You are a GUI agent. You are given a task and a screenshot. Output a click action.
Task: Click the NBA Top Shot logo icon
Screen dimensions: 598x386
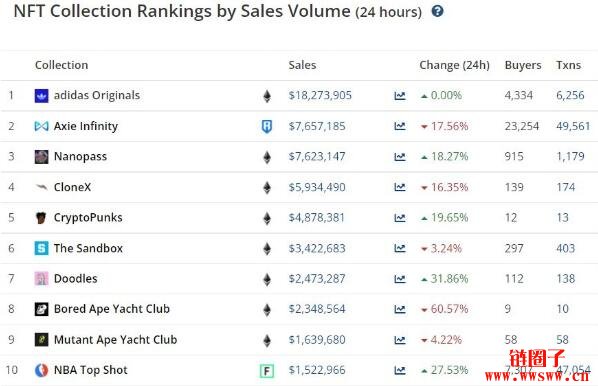pyautogui.click(x=41, y=370)
